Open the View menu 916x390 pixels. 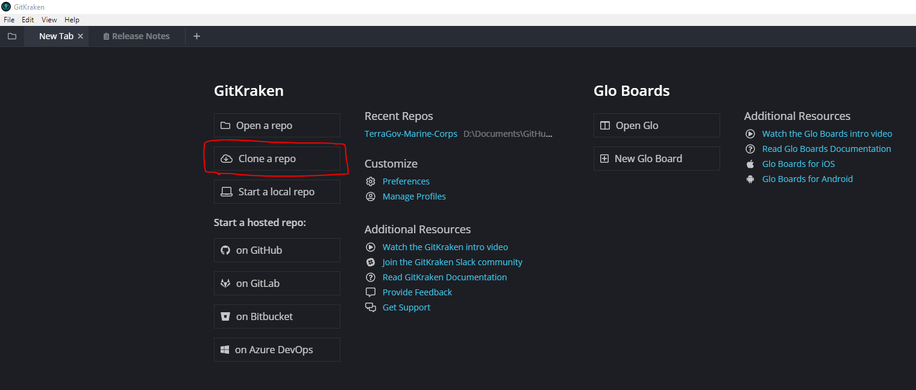click(49, 20)
